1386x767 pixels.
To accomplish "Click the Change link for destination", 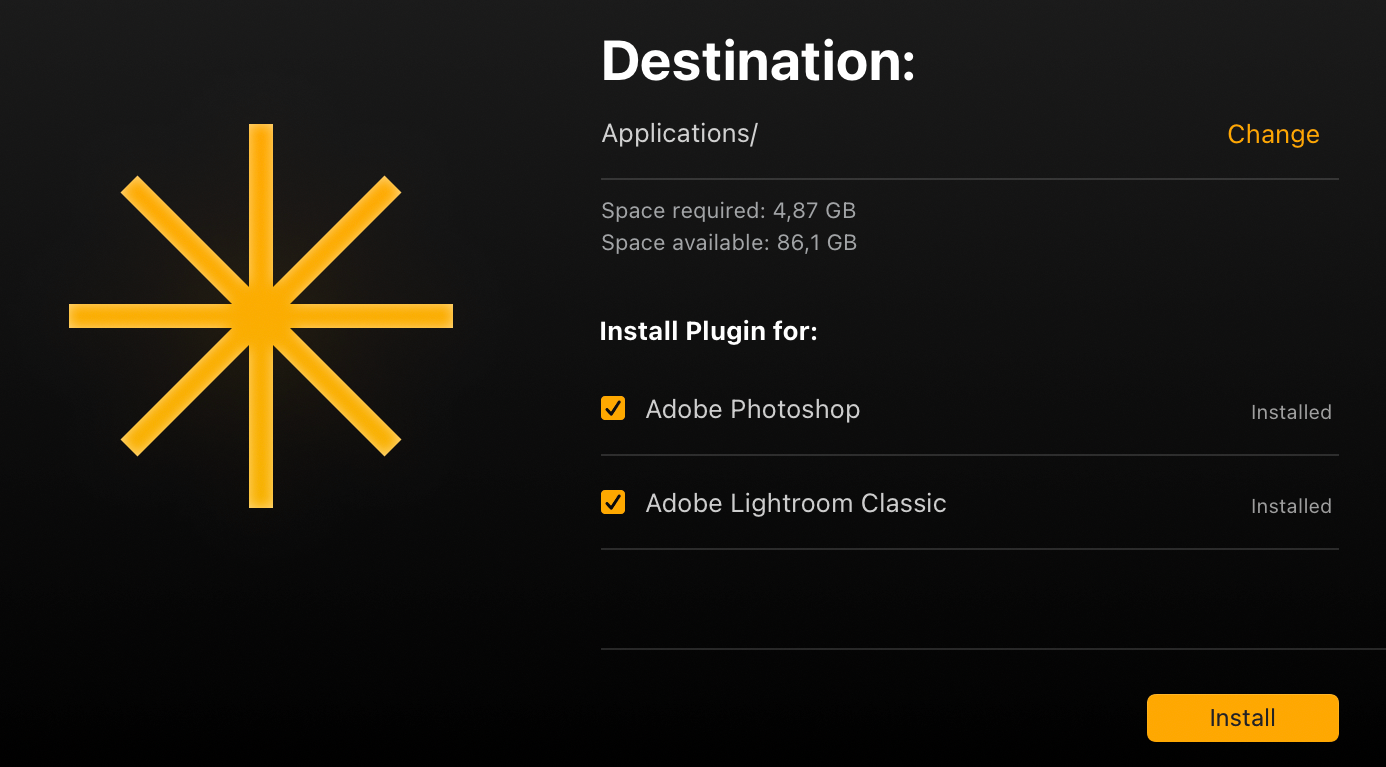I will (x=1273, y=134).
